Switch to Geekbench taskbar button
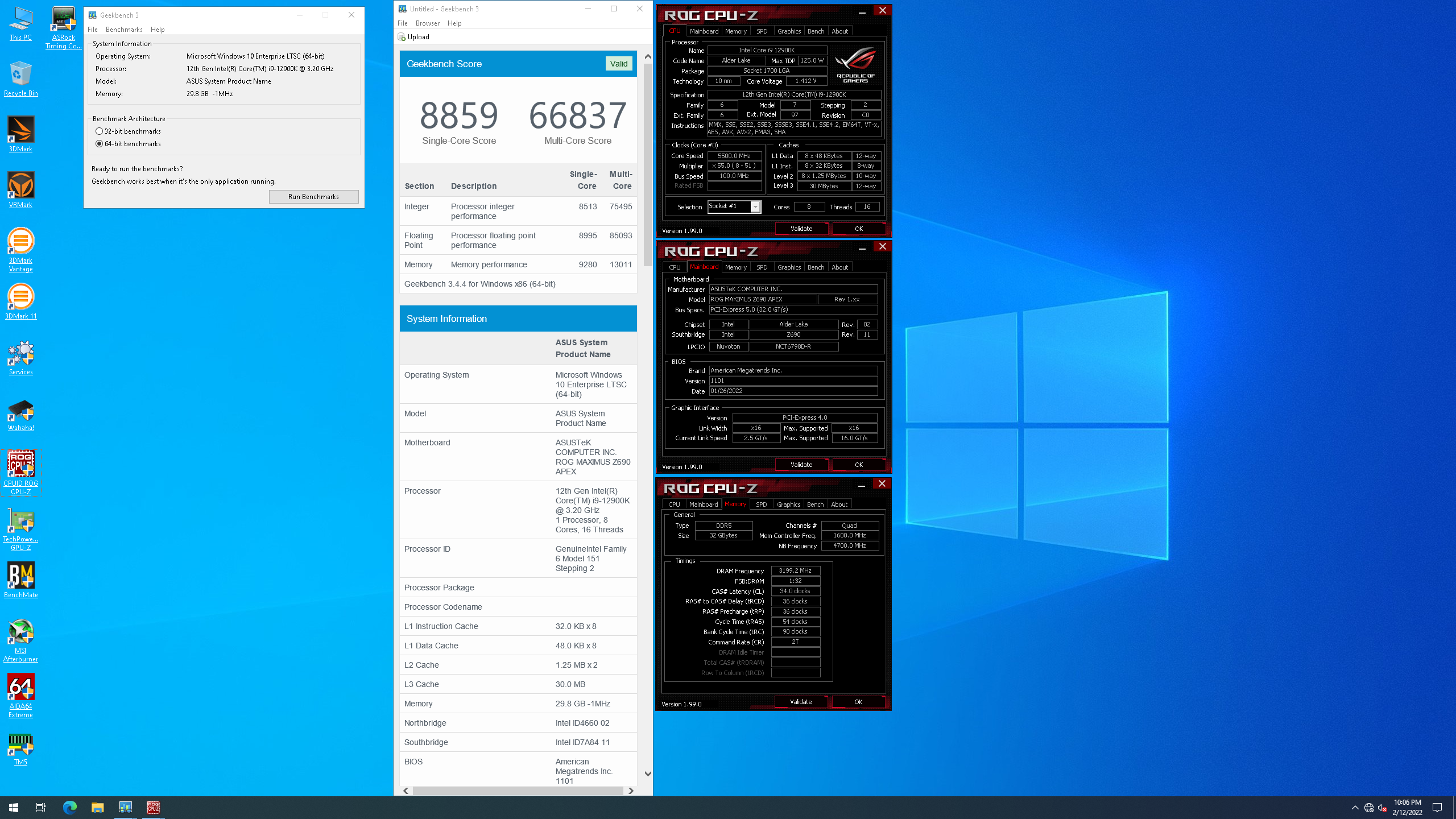Viewport: 1456px width, 819px height. [125, 808]
